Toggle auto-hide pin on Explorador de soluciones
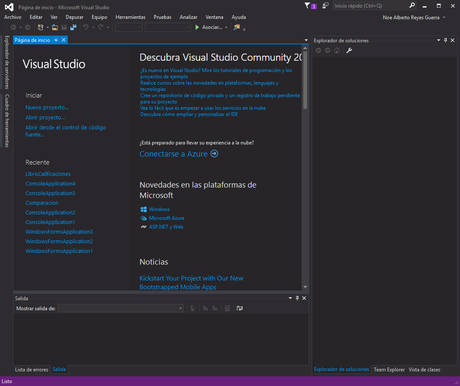The width and height of the screenshot is (460, 386). coord(446,40)
